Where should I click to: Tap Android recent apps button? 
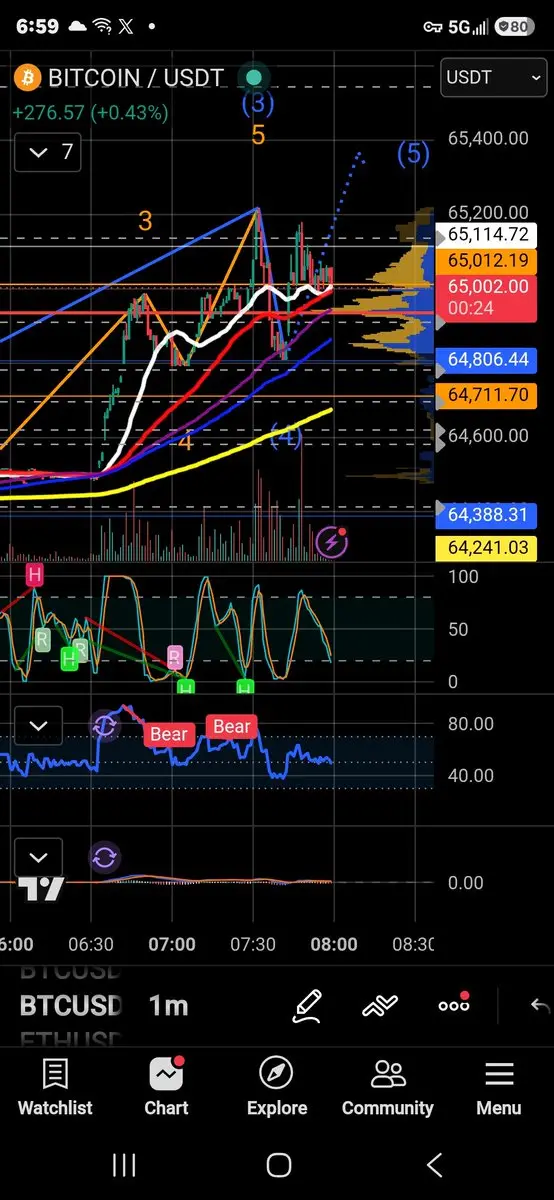pyautogui.click(x=124, y=1164)
